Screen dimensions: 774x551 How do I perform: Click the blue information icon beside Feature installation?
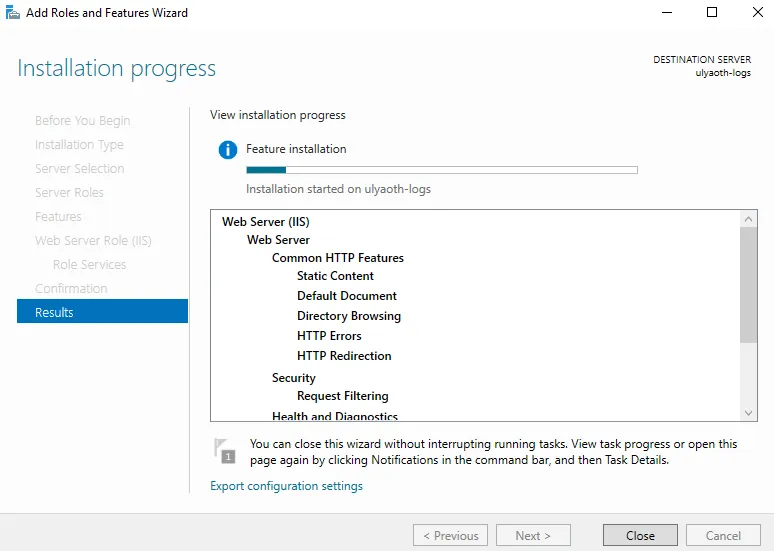click(x=227, y=149)
